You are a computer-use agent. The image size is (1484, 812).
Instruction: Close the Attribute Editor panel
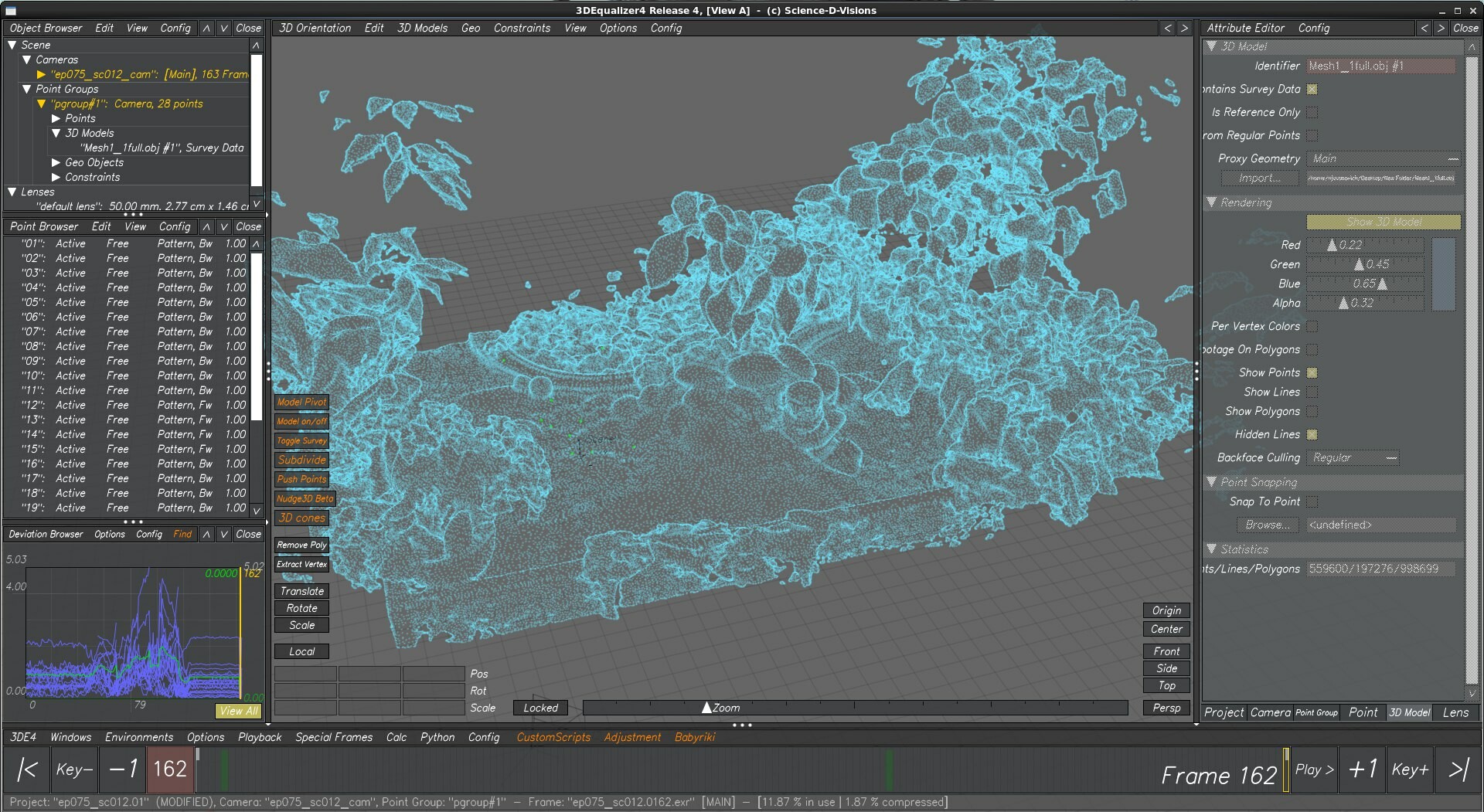tap(1465, 28)
